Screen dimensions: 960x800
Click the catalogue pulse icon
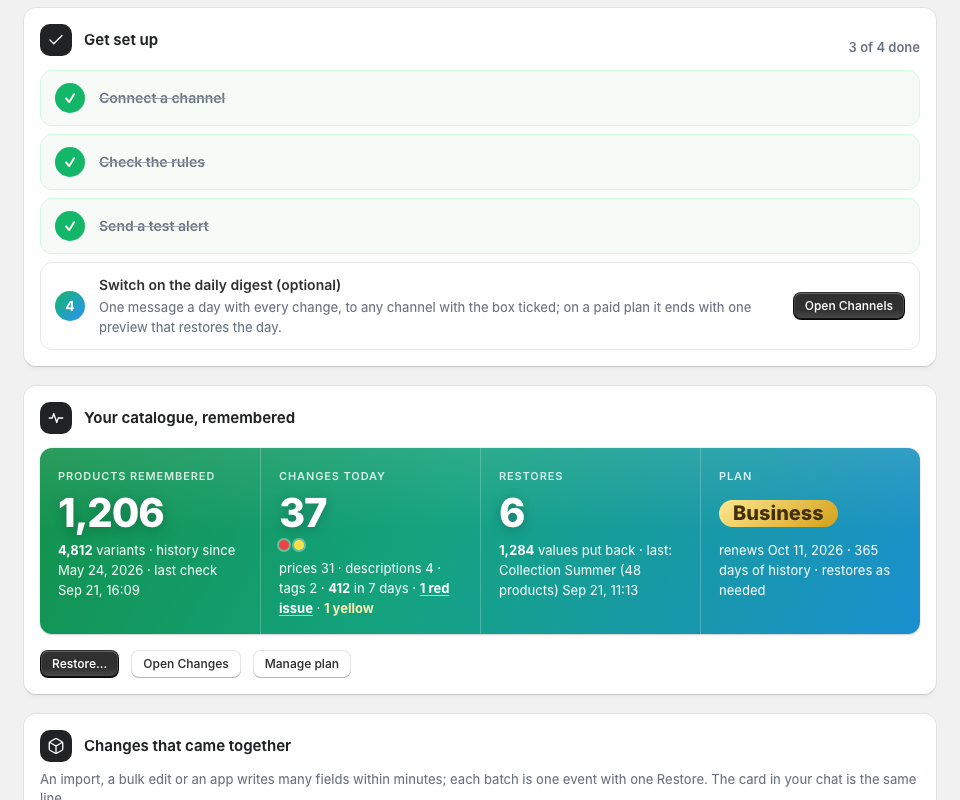(56, 418)
